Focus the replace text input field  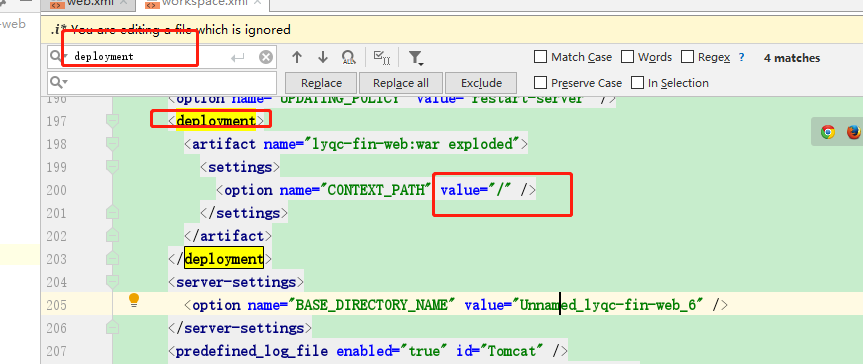tap(162, 83)
